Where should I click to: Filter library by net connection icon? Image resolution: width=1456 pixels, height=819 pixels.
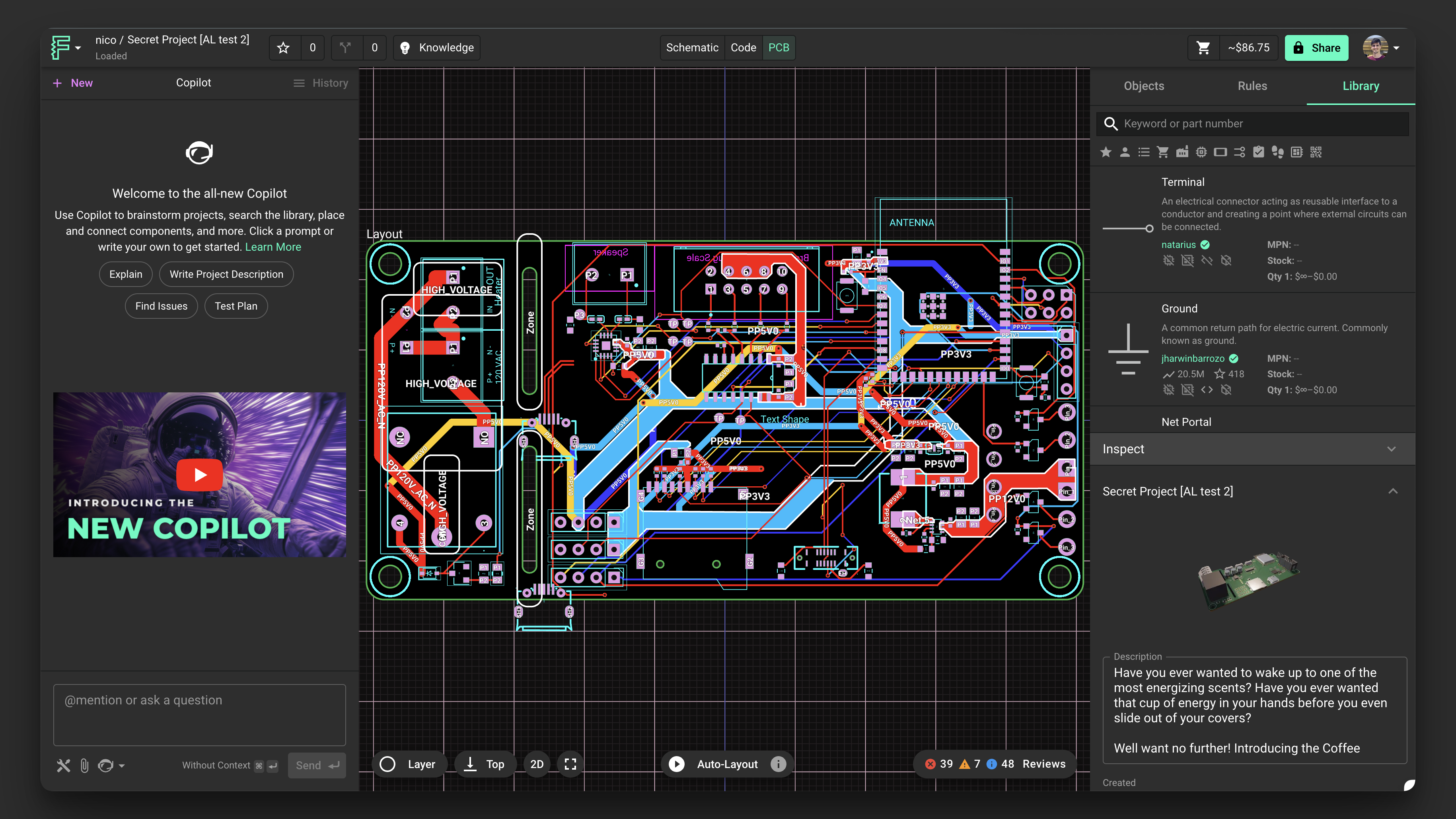pos(1240,152)
